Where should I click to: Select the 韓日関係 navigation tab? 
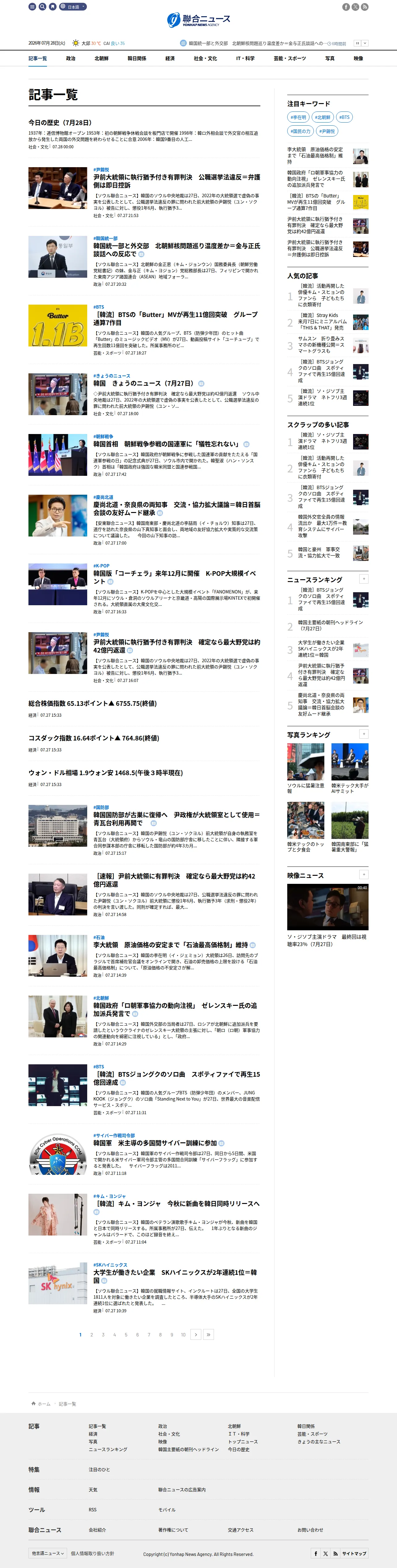(x=137, y=59)
